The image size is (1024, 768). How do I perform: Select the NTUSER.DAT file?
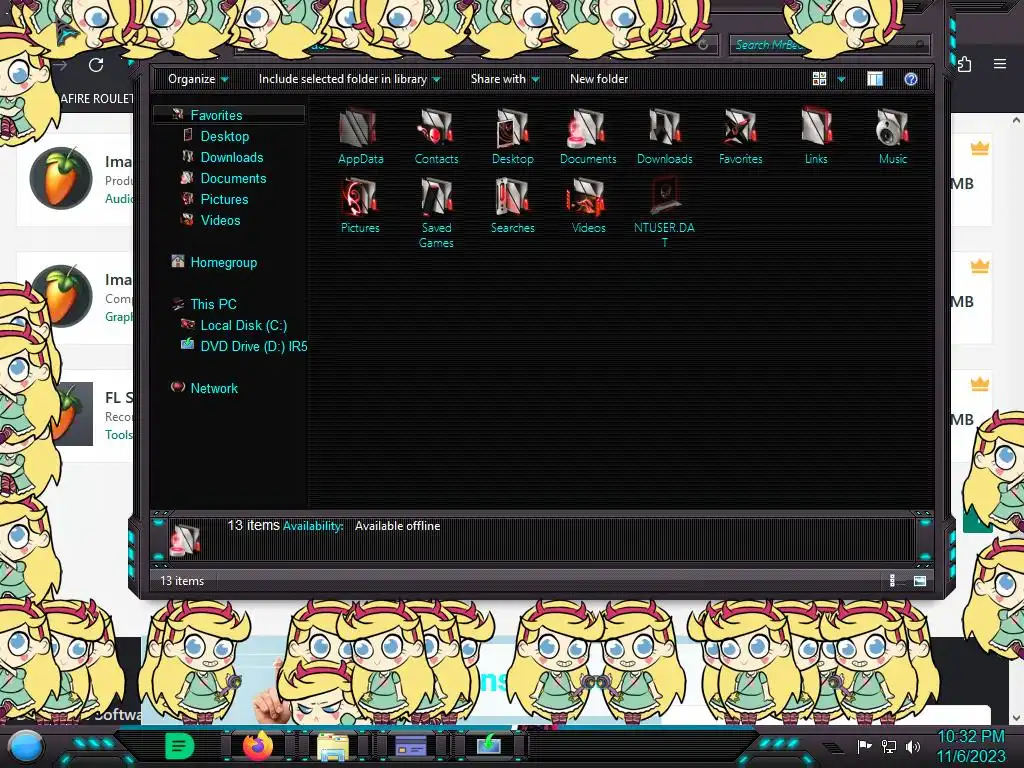664,213
